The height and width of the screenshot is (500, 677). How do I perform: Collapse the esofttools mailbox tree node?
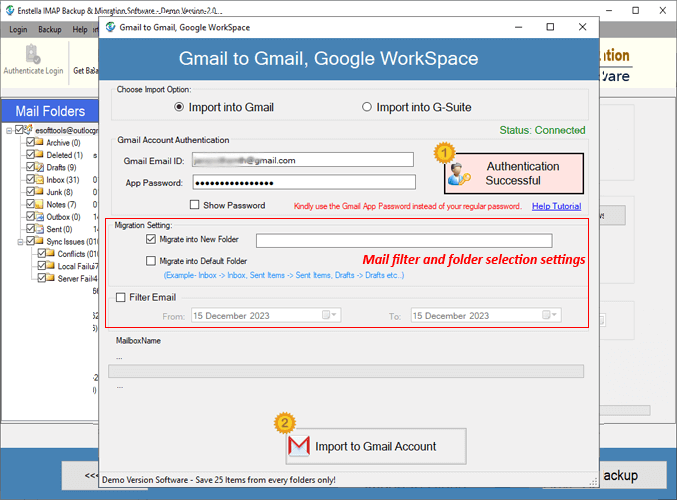[x=9, y=130]
